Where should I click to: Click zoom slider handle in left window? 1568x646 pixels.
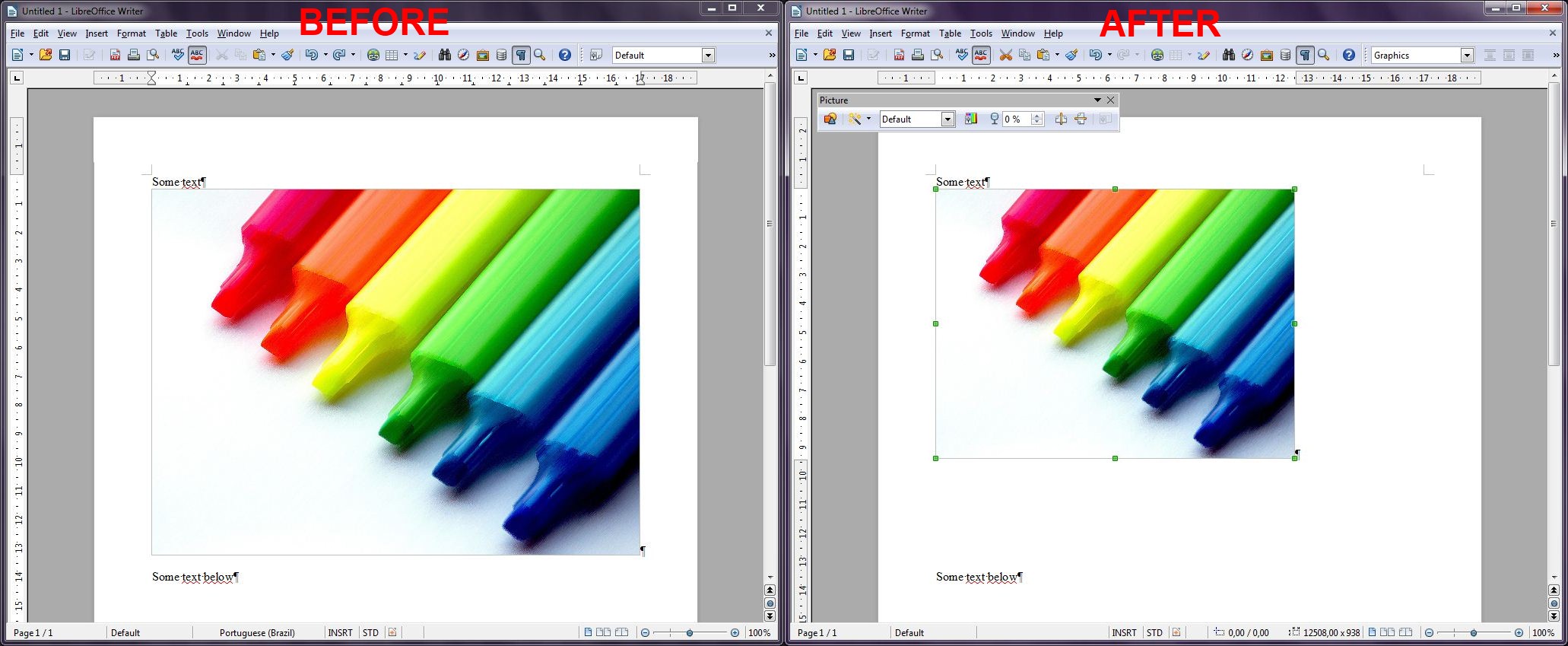pos(690,632)
